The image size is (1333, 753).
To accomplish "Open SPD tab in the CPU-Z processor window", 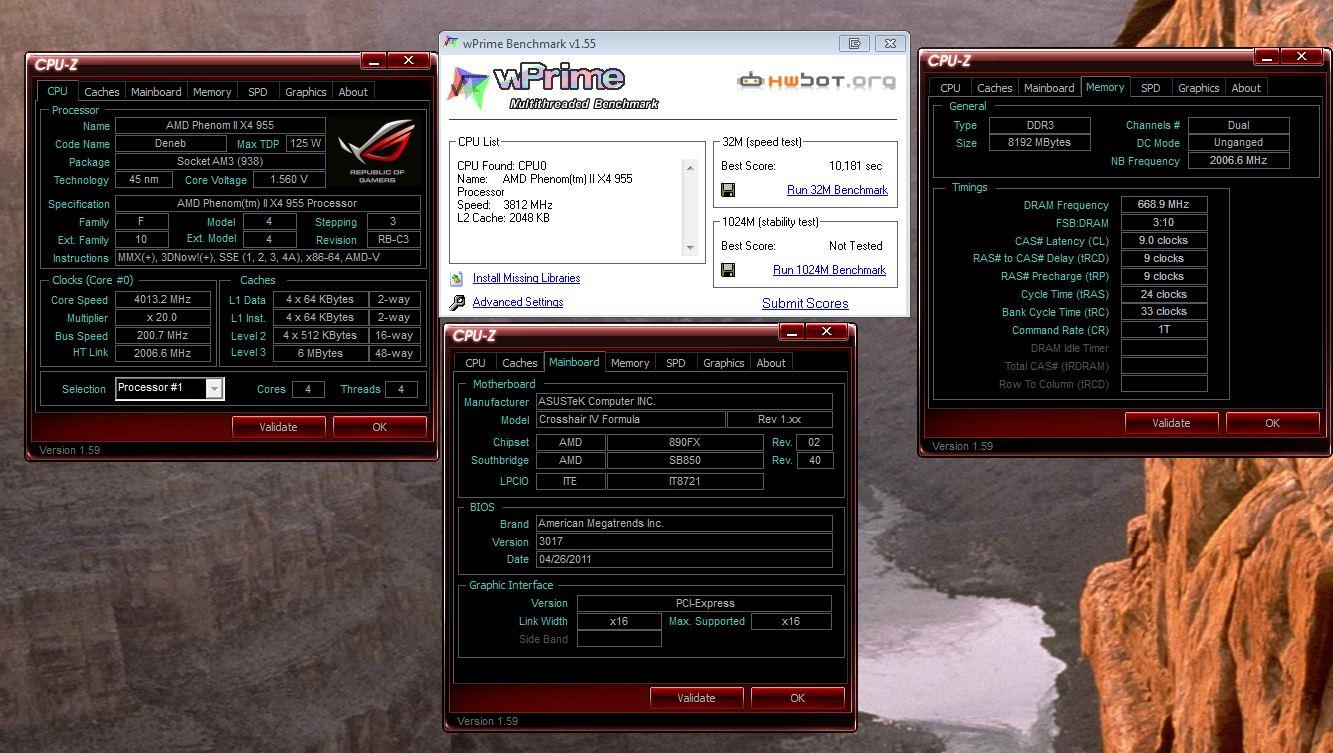I will (258, 92).
